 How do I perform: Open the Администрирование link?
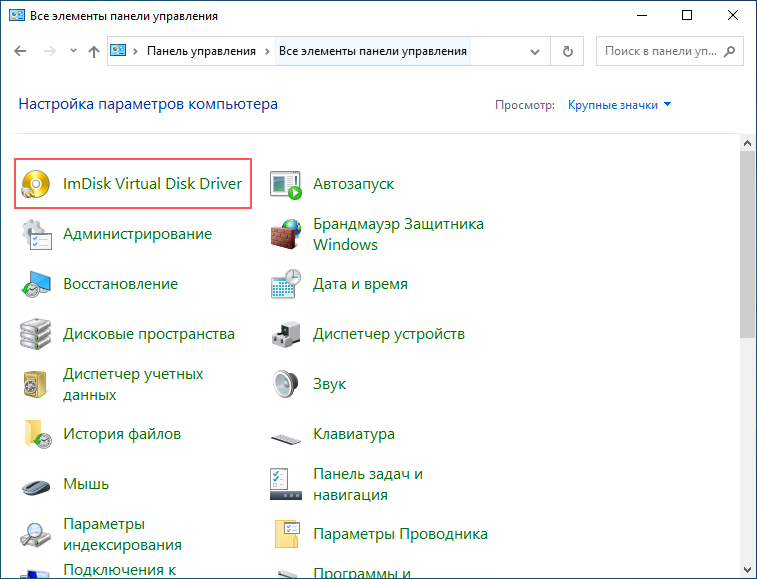click(x=138, y=234)
